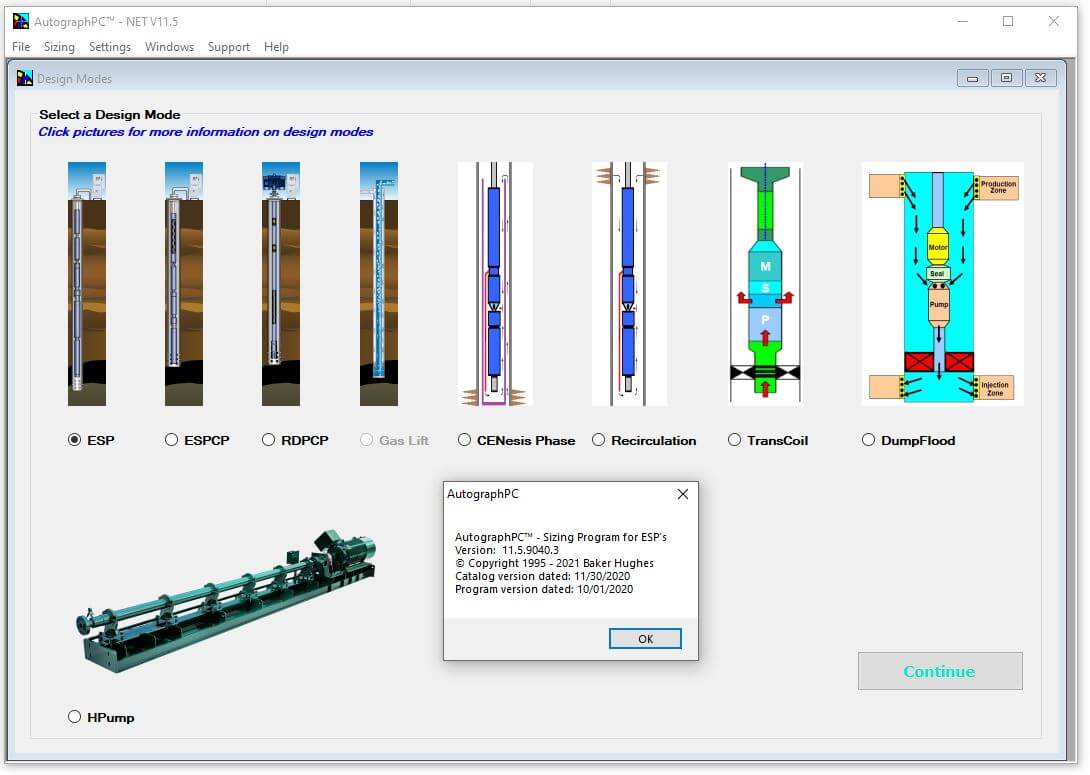
Task: Click the Design Modes window icon
Action: (25, 78)
